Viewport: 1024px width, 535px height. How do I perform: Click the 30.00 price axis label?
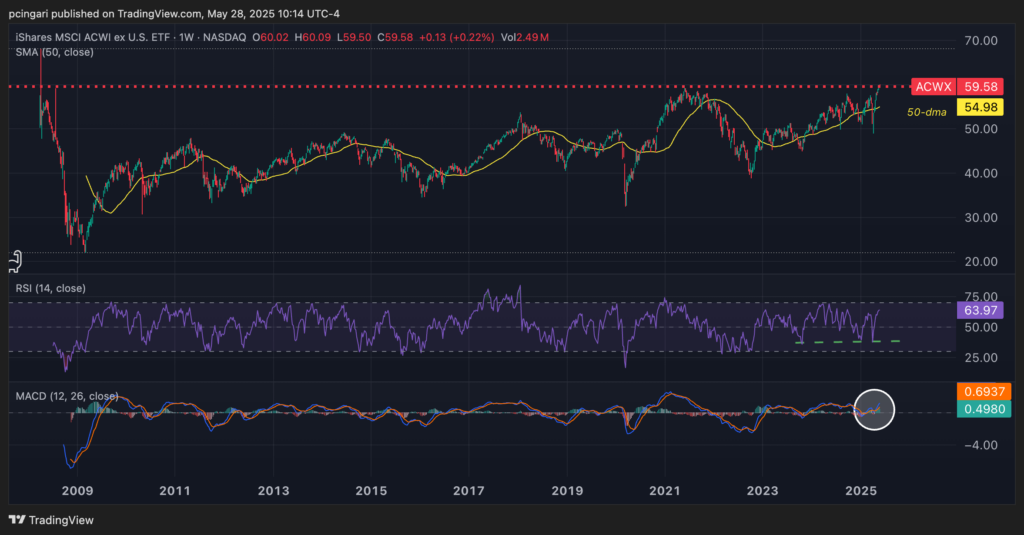(981, 218)
